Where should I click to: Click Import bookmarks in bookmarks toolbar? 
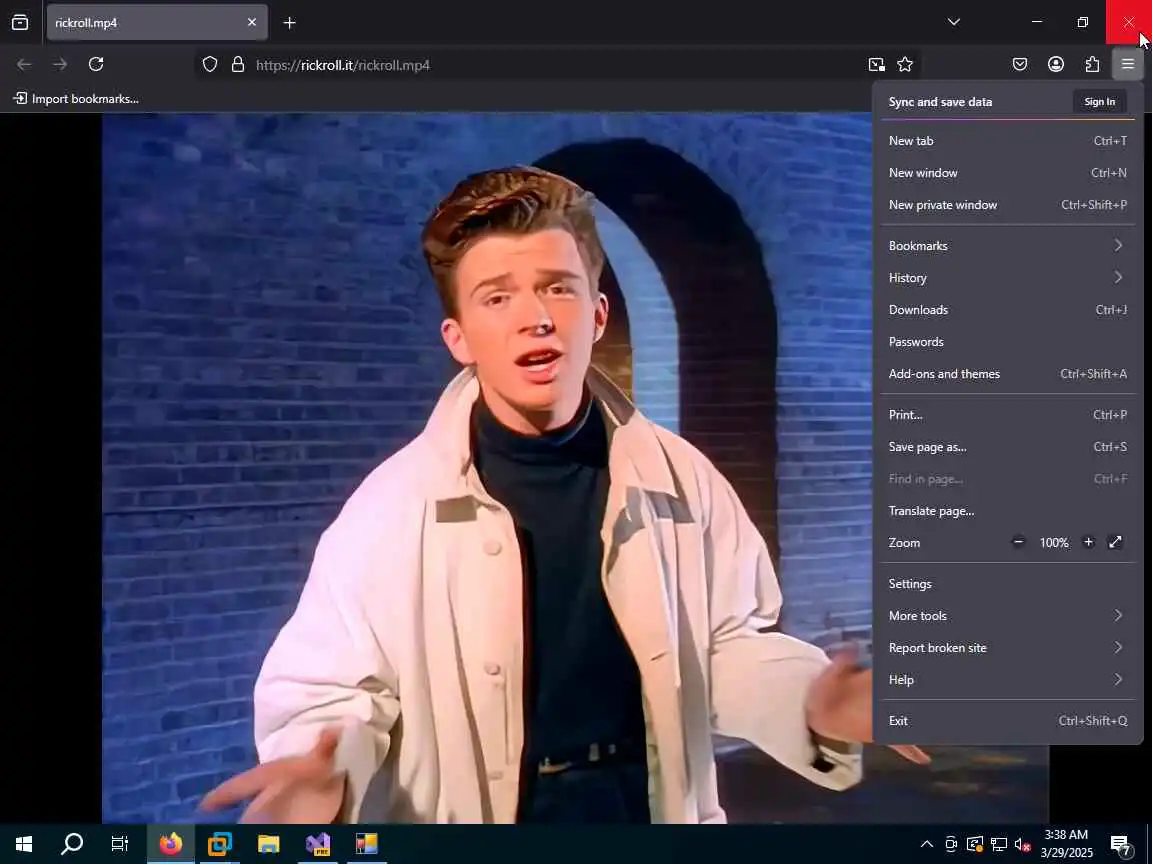click(76, 98)
